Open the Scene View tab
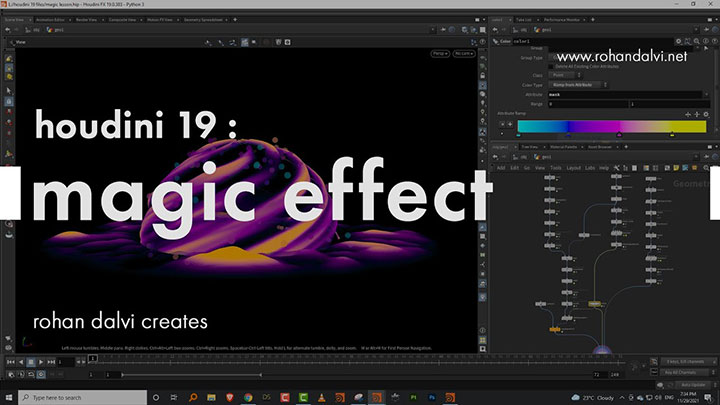The height and width of the screenshot is (405, 720). pos(14,20)
